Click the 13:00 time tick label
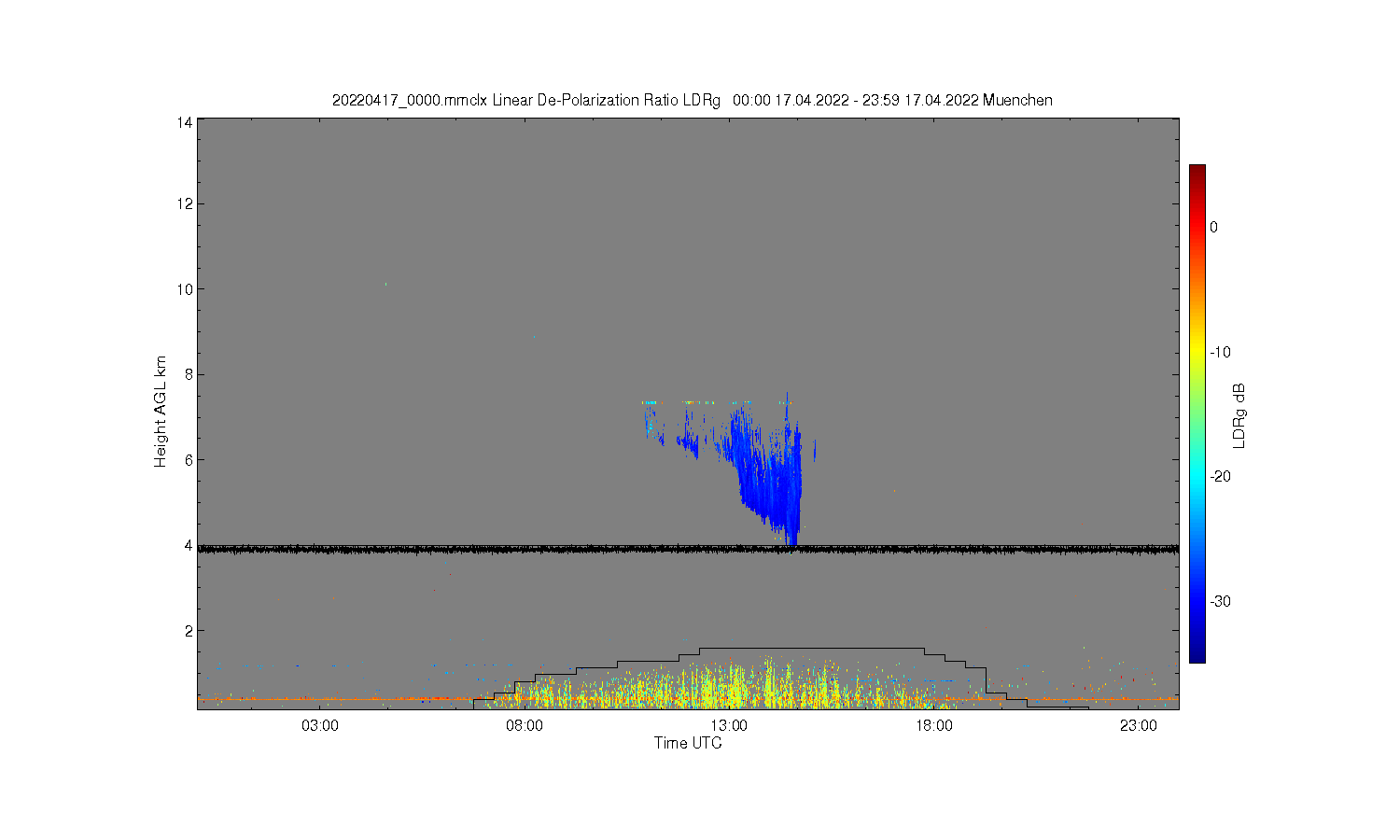 click(x=729, y=725)
